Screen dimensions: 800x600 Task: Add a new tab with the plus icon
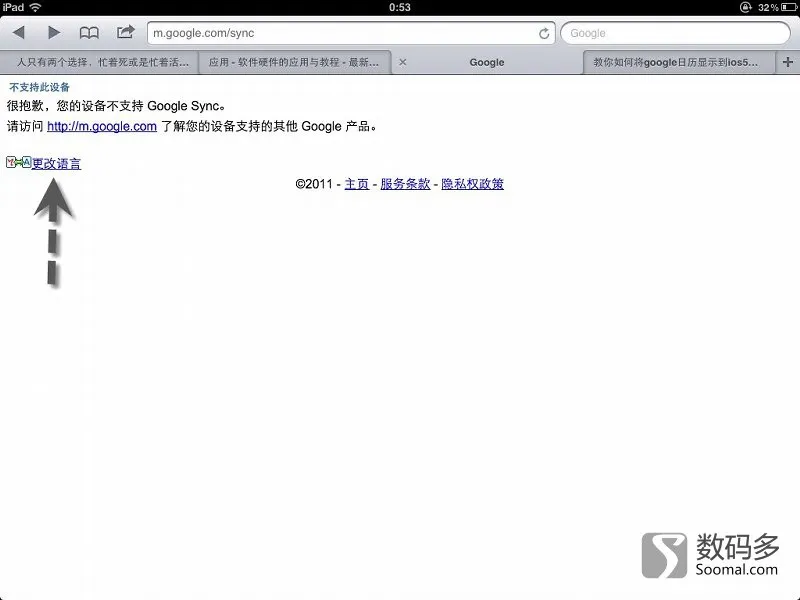[x=787, y=62]
